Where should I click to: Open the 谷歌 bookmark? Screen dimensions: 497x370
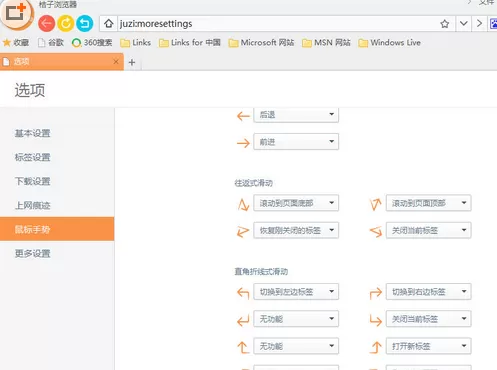coord(51,43)
